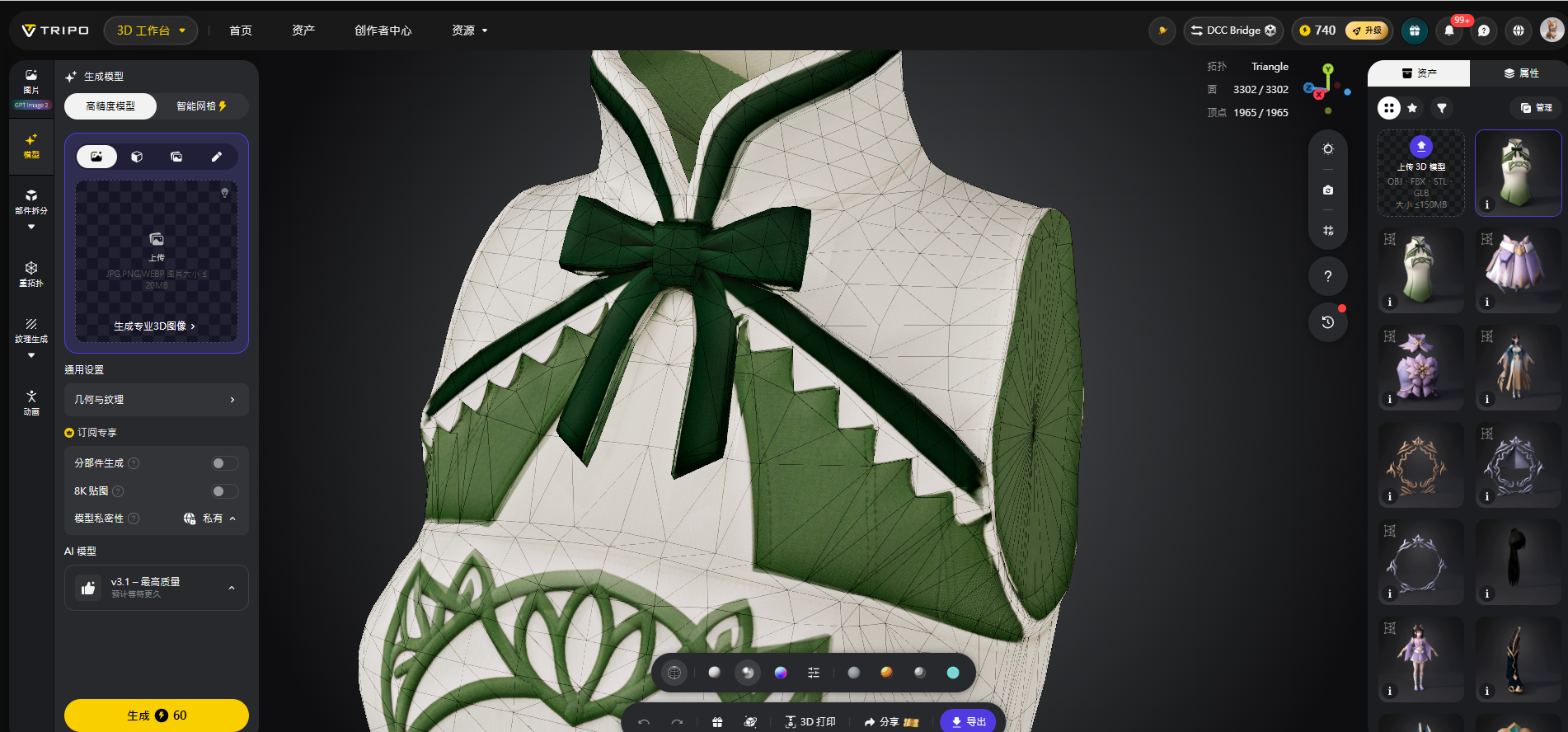Open the support chat bubble icon
This screenshot has height=732, width=1568.
point(1484,30)
